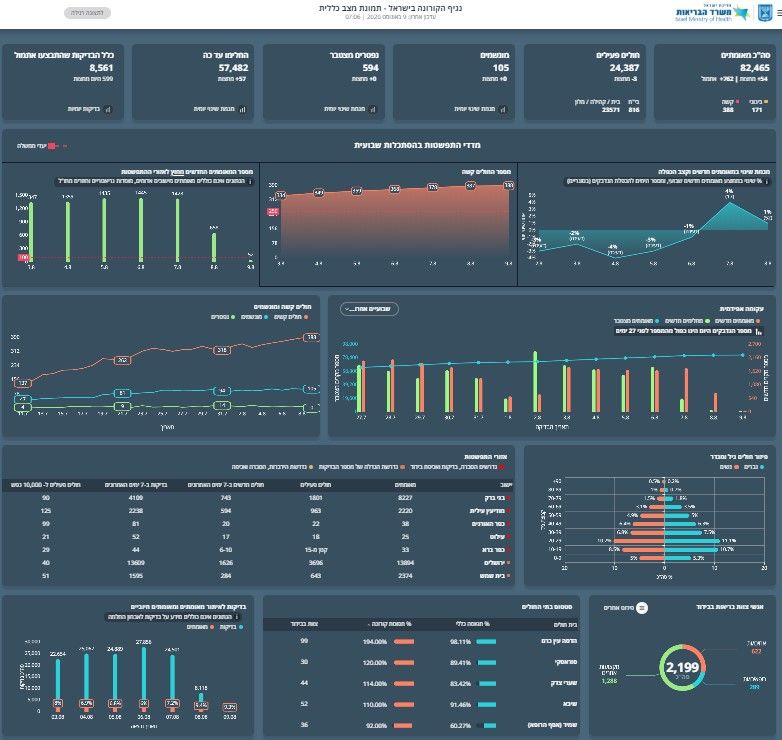The height and width of the screenshot is (740, 782).
Task: Click the white round icon in isolated-staff panel
Action: coord(642,608)
